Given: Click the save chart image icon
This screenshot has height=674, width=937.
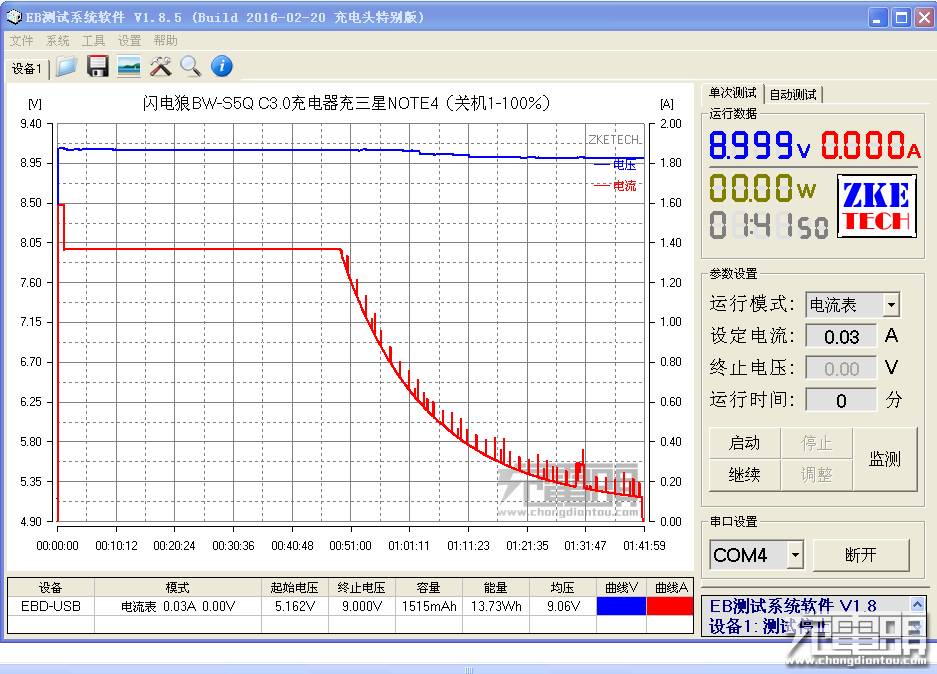Looking at the screenshot, I should coord(129,66).
